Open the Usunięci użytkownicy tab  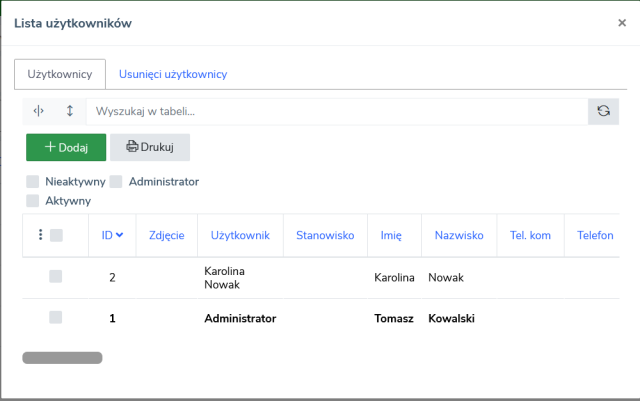click(173, 74)
